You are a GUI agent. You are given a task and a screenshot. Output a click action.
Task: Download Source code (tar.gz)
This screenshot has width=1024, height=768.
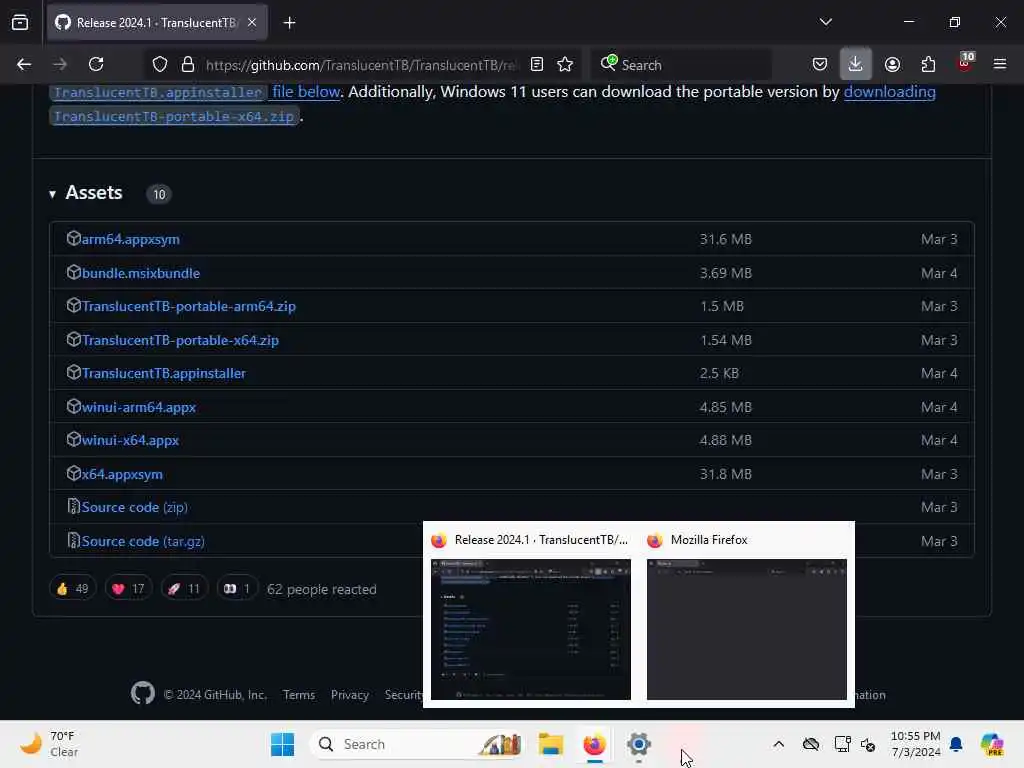point(143,541)
